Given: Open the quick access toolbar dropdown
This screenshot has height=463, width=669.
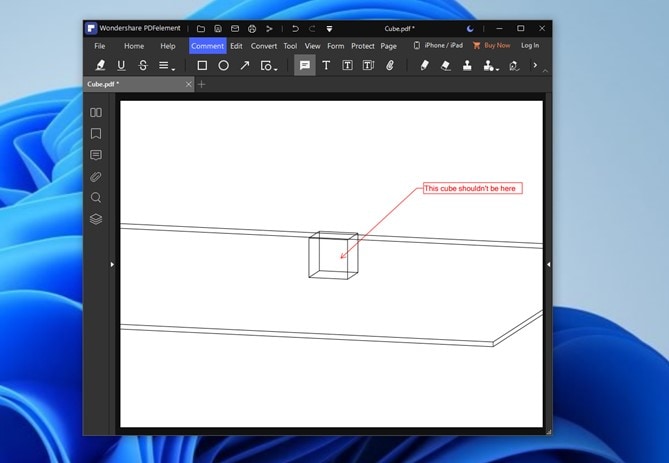Looking at the screenshot, I should pyautogui.click(x=329, y=29).
